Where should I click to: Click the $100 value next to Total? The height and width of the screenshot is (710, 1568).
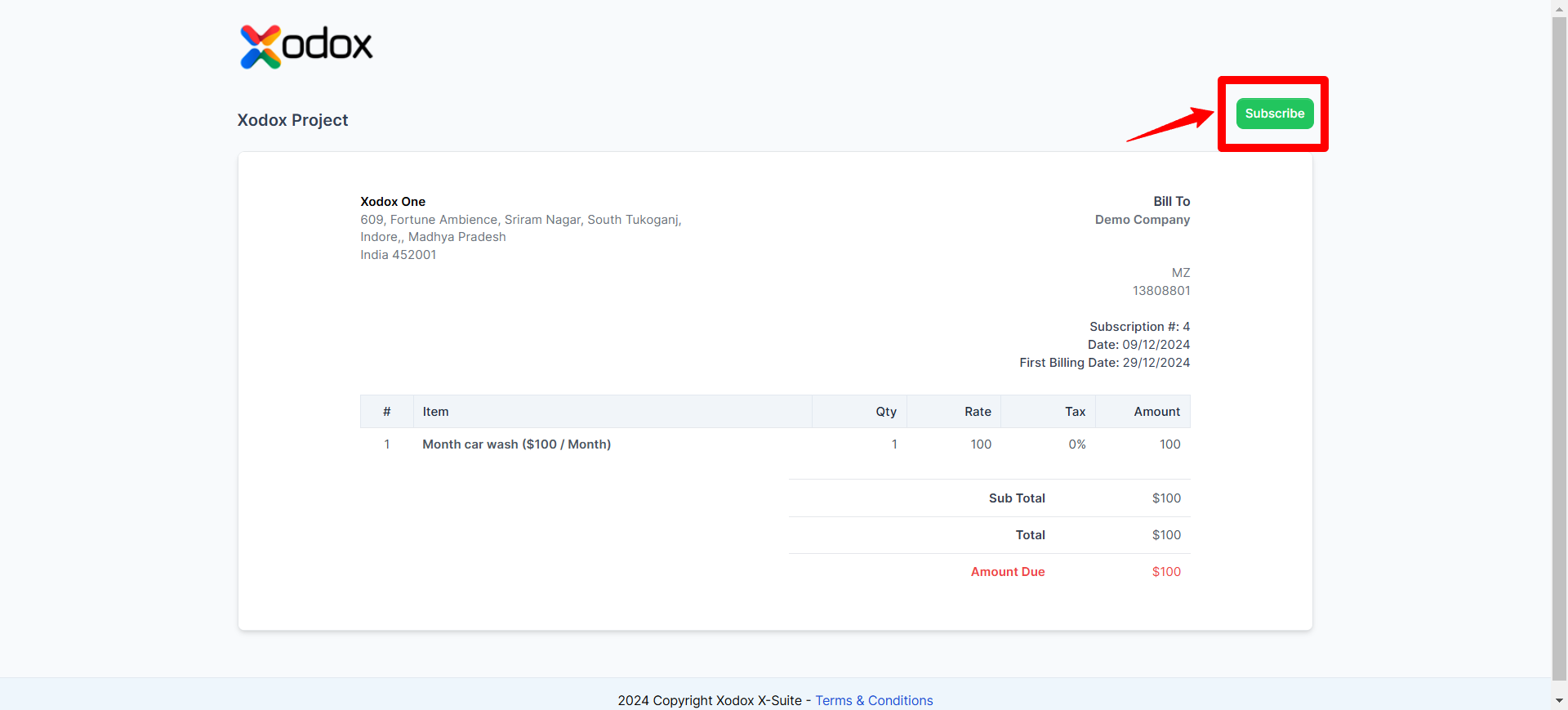tap(1166, 535)
